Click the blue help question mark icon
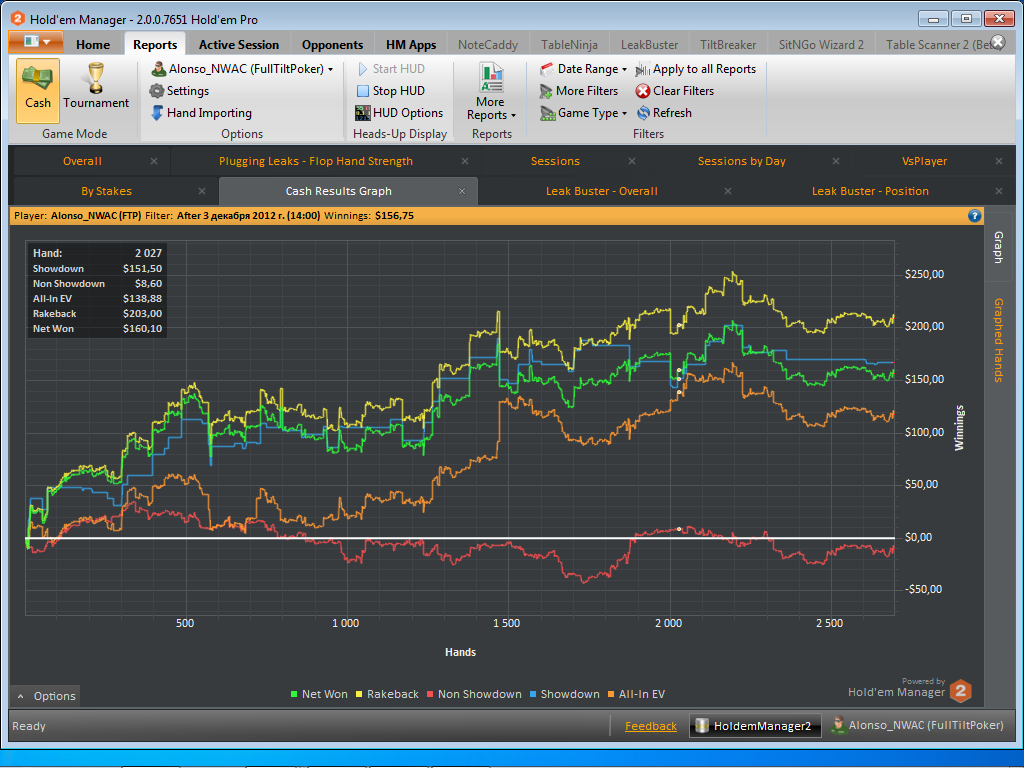 point(974,216)
